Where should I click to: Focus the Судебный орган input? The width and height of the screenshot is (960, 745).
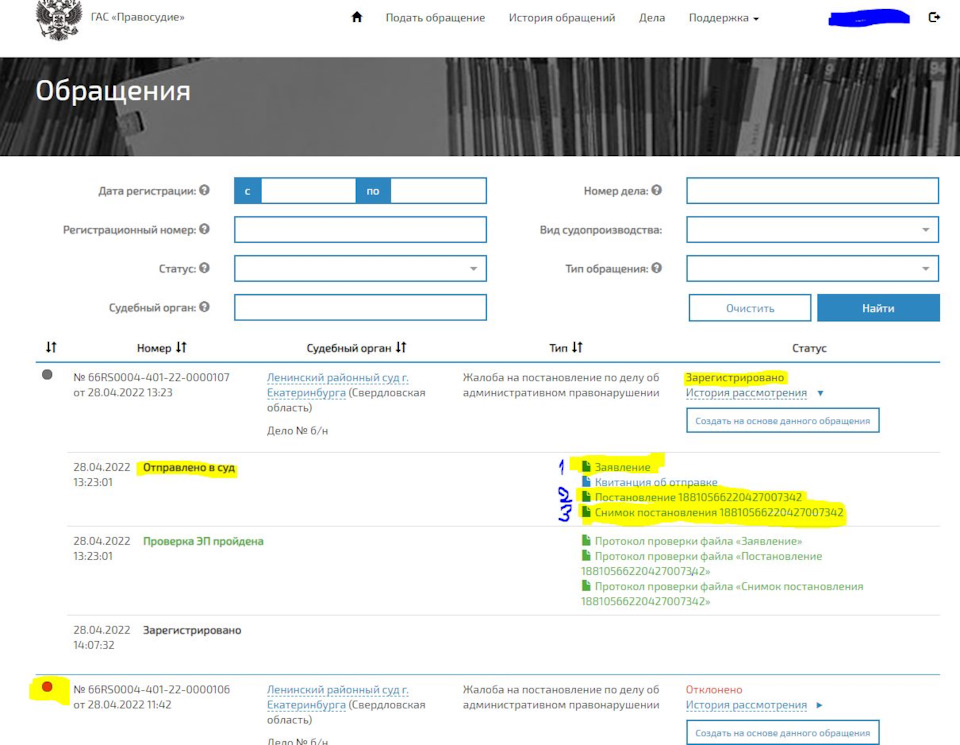pyautogui.click(x=360, y=307)
